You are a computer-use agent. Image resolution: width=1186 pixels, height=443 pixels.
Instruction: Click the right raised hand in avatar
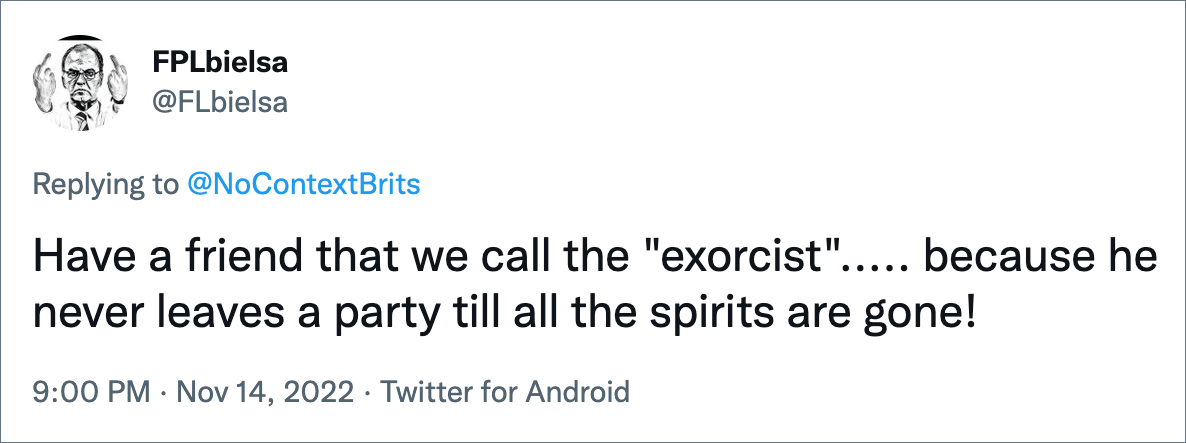pyautogui.click(x=115, y=79)
